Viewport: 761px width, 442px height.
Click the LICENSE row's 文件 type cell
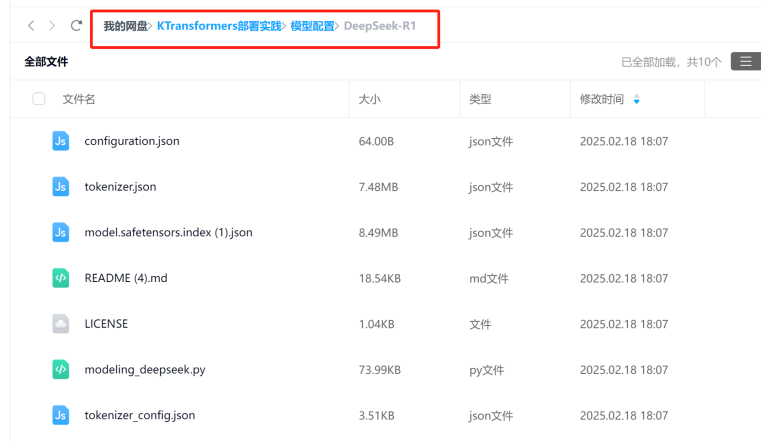(x=480, y=324)
